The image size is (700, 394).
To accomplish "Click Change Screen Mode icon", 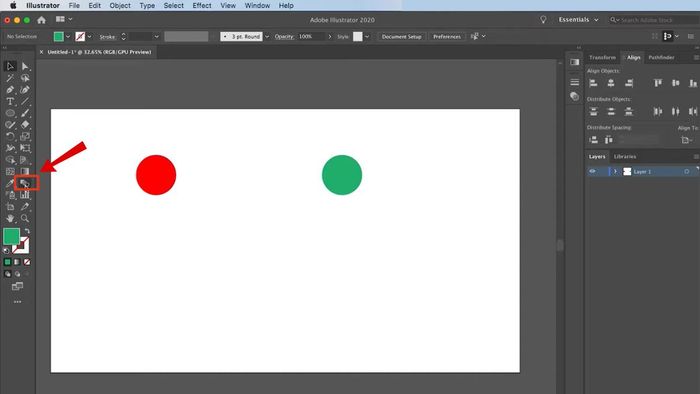I will pyautogui.click(x=17, y=286).
